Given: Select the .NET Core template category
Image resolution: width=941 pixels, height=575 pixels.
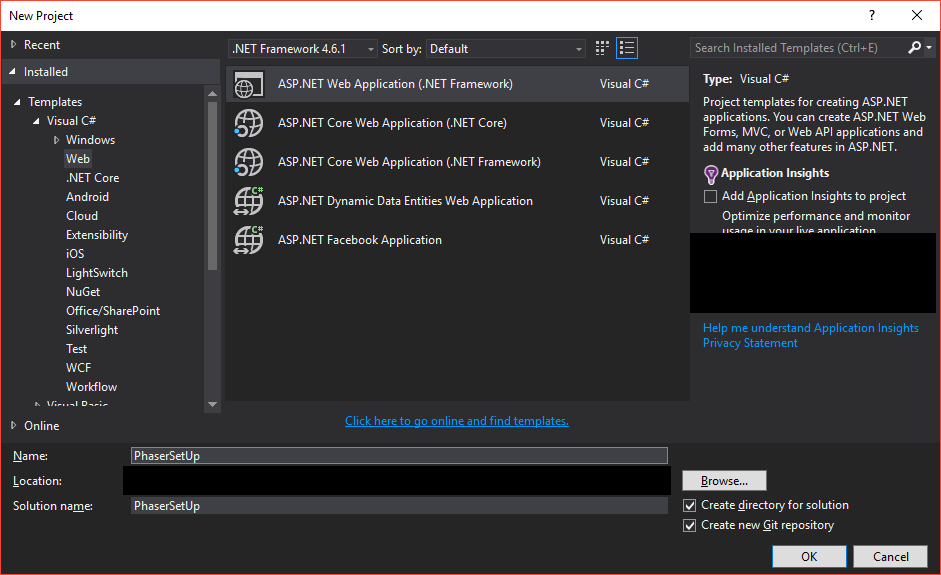Looking at the screenshot, I should click(x=92, y=178).
